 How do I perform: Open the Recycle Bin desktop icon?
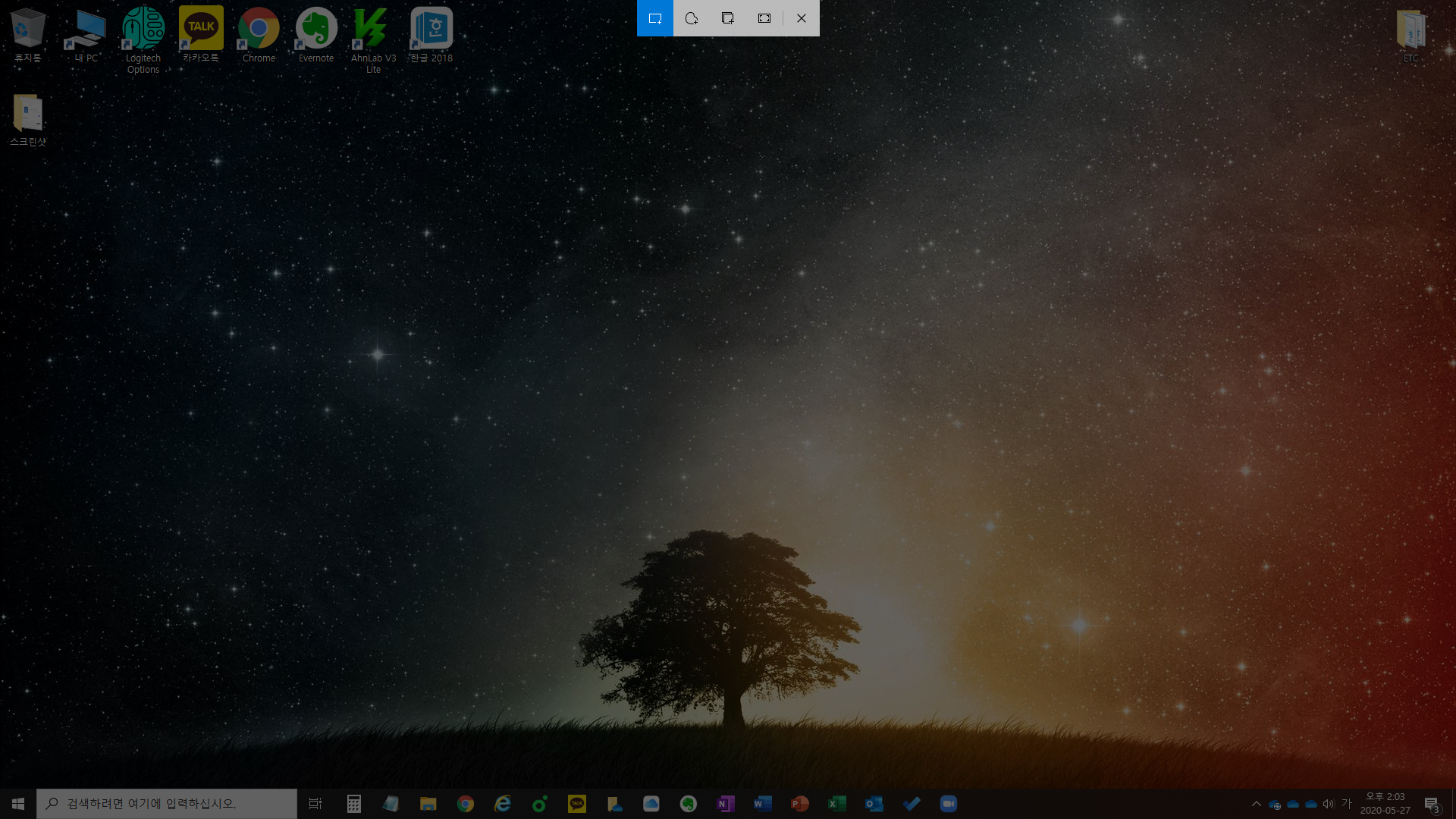coord(28,35)
